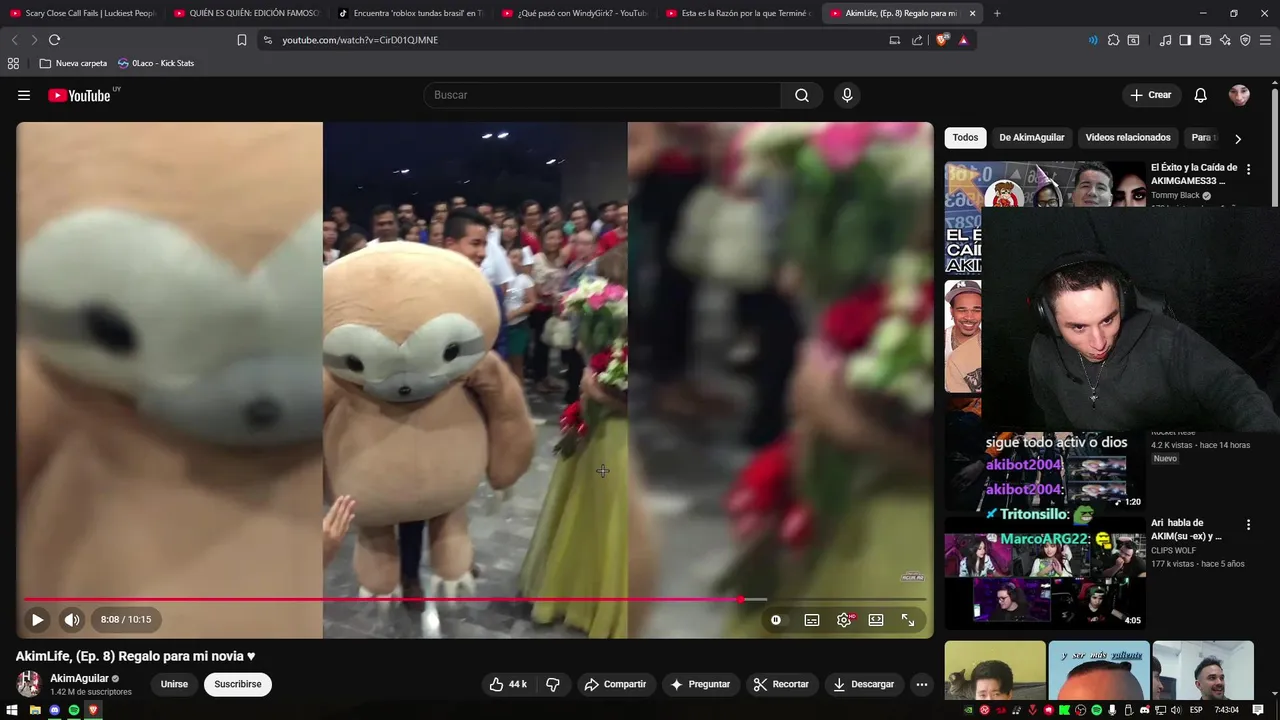
Task: Play the paused video
Action: click(37, 620)
